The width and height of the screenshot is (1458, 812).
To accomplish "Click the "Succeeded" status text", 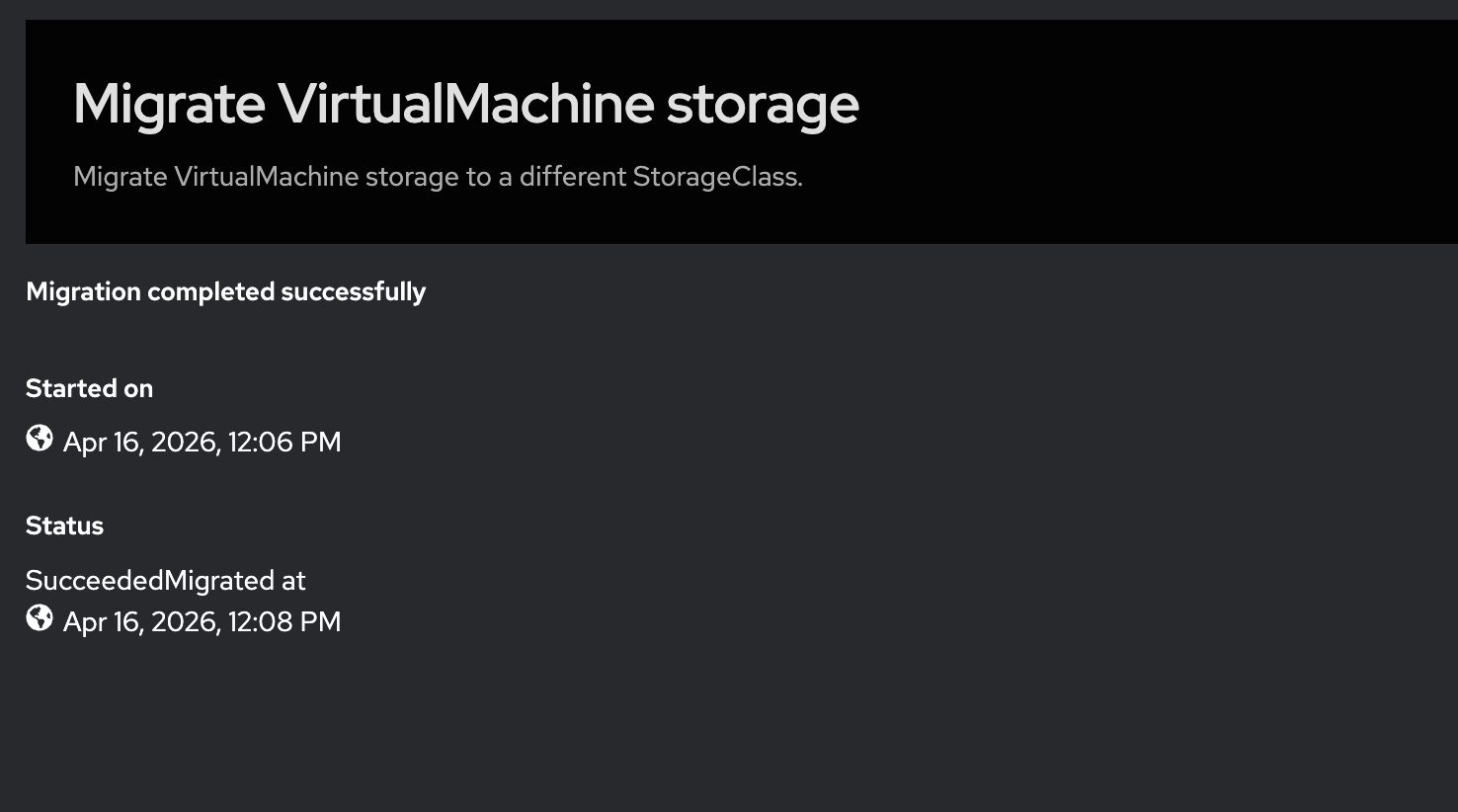I will 94,580.
